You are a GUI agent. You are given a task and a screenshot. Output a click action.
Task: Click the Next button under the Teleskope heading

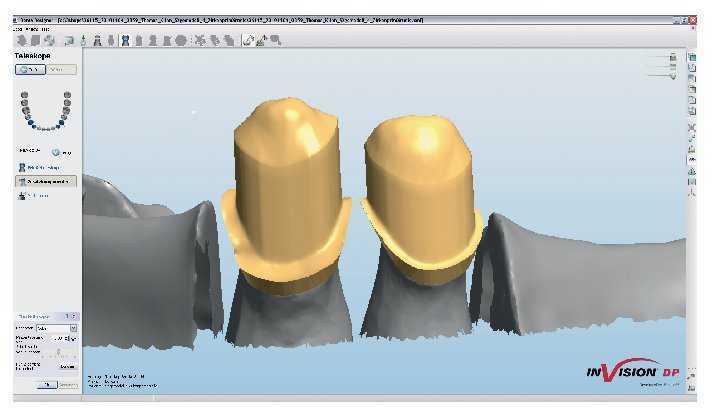point(60,69)
